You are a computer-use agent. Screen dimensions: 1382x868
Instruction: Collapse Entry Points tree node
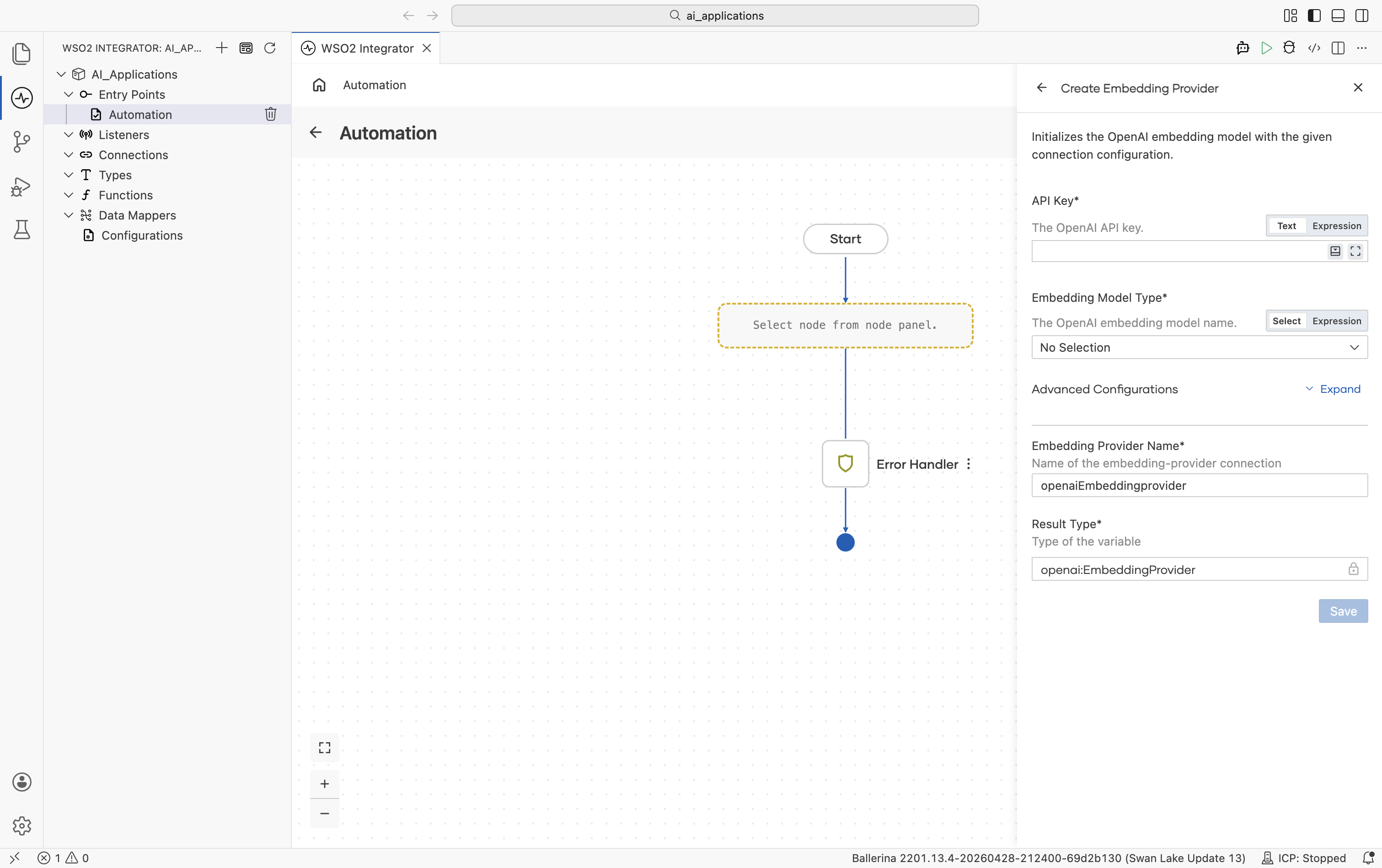(68, 94)
